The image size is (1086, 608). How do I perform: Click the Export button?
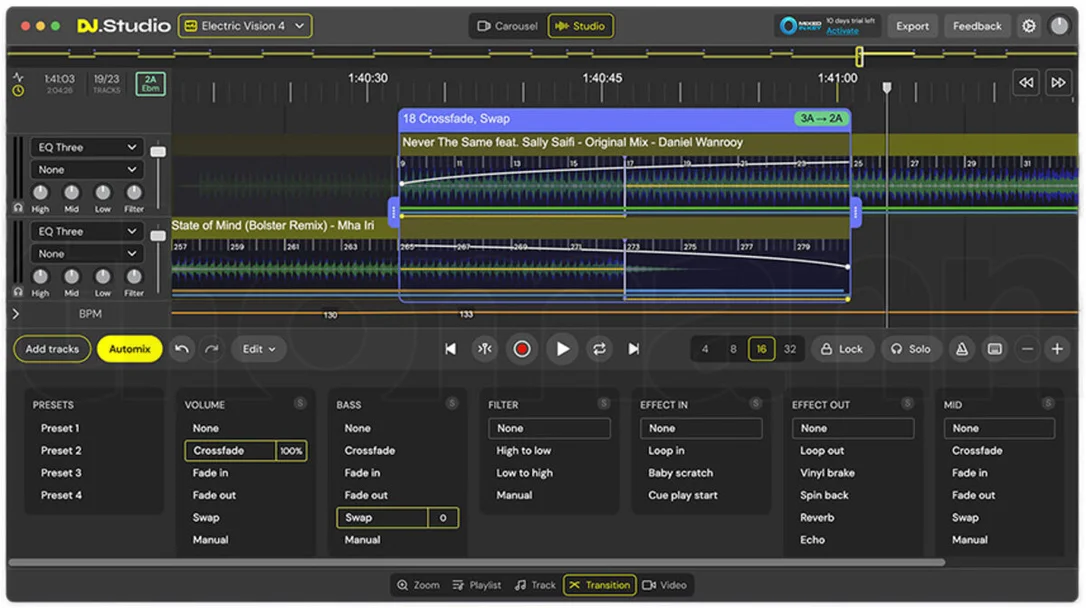[912, 26]
